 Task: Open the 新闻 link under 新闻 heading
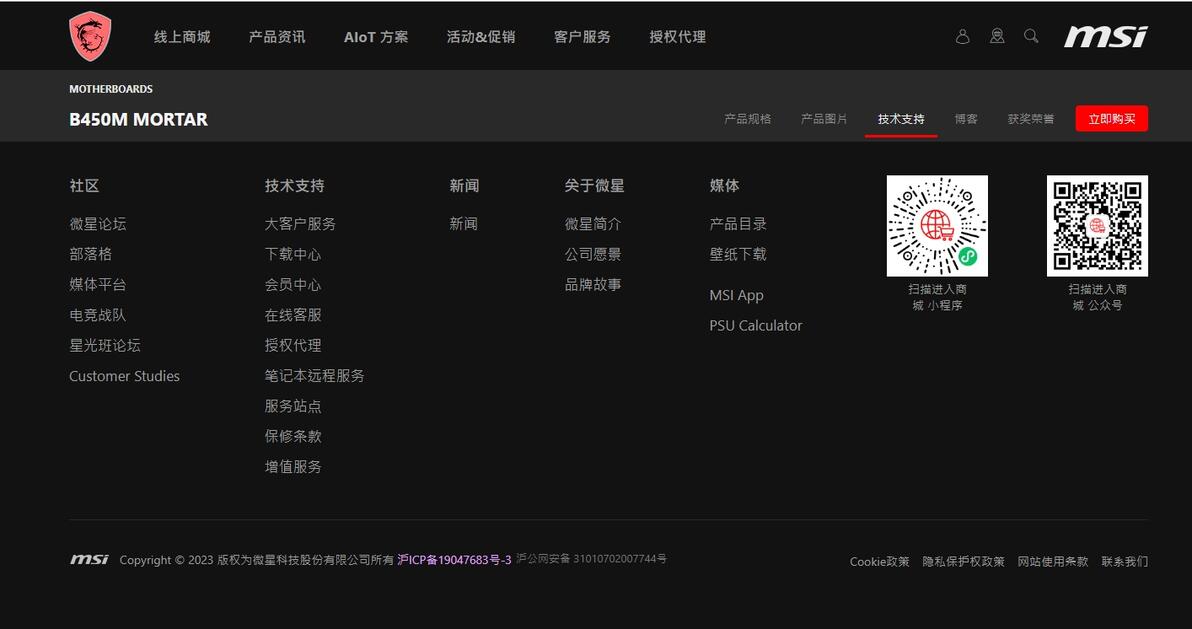[464, 224]
